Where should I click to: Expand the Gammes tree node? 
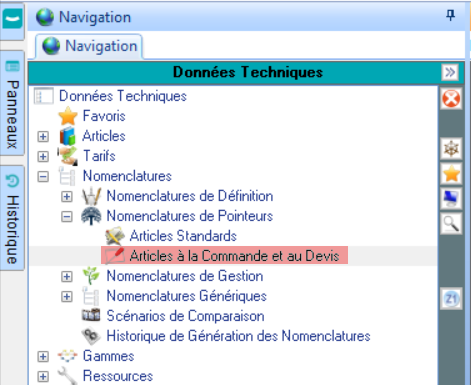tap(43, 357)
